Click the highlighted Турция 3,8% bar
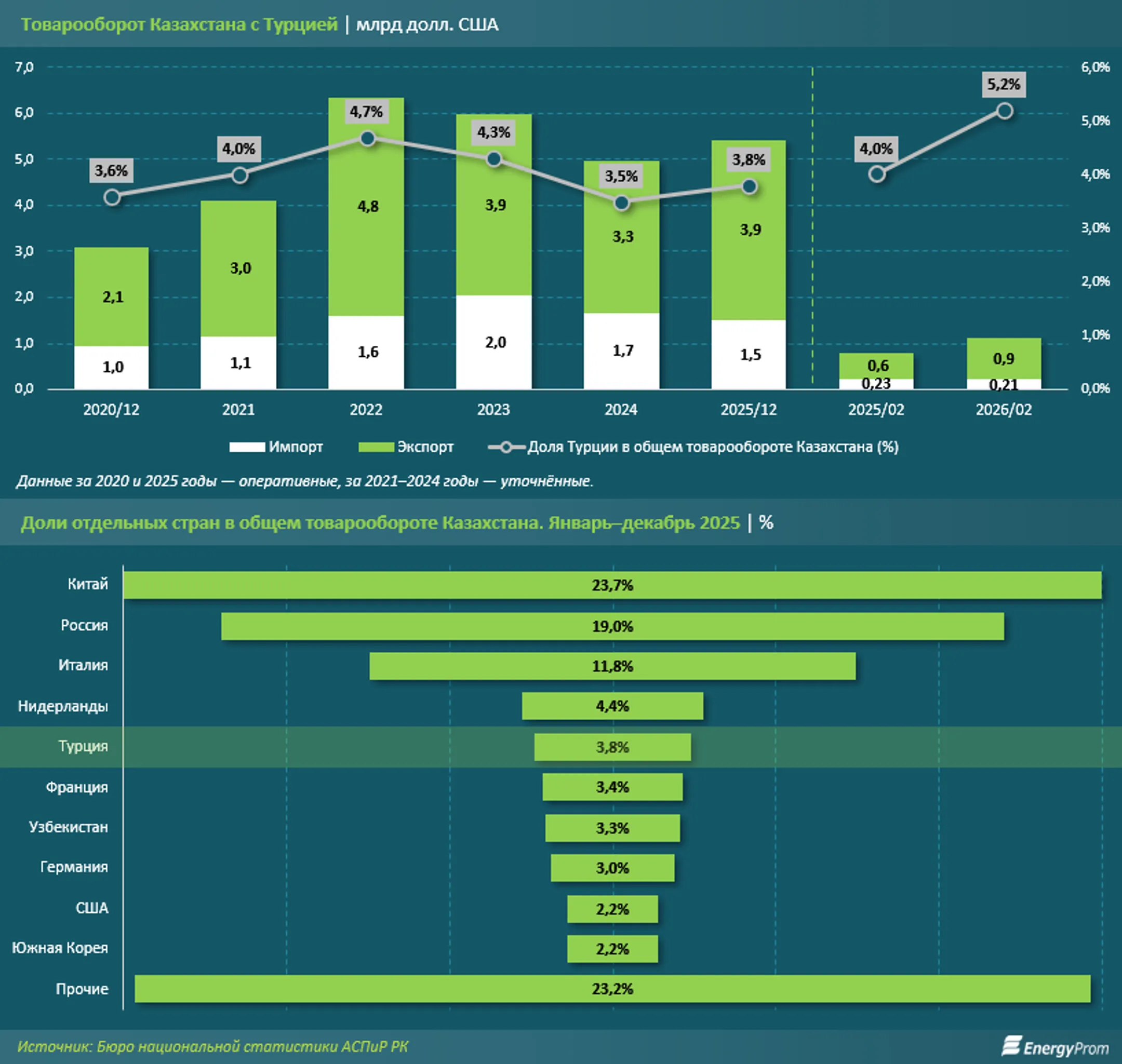1122x1064 pixels. (612, 747)
